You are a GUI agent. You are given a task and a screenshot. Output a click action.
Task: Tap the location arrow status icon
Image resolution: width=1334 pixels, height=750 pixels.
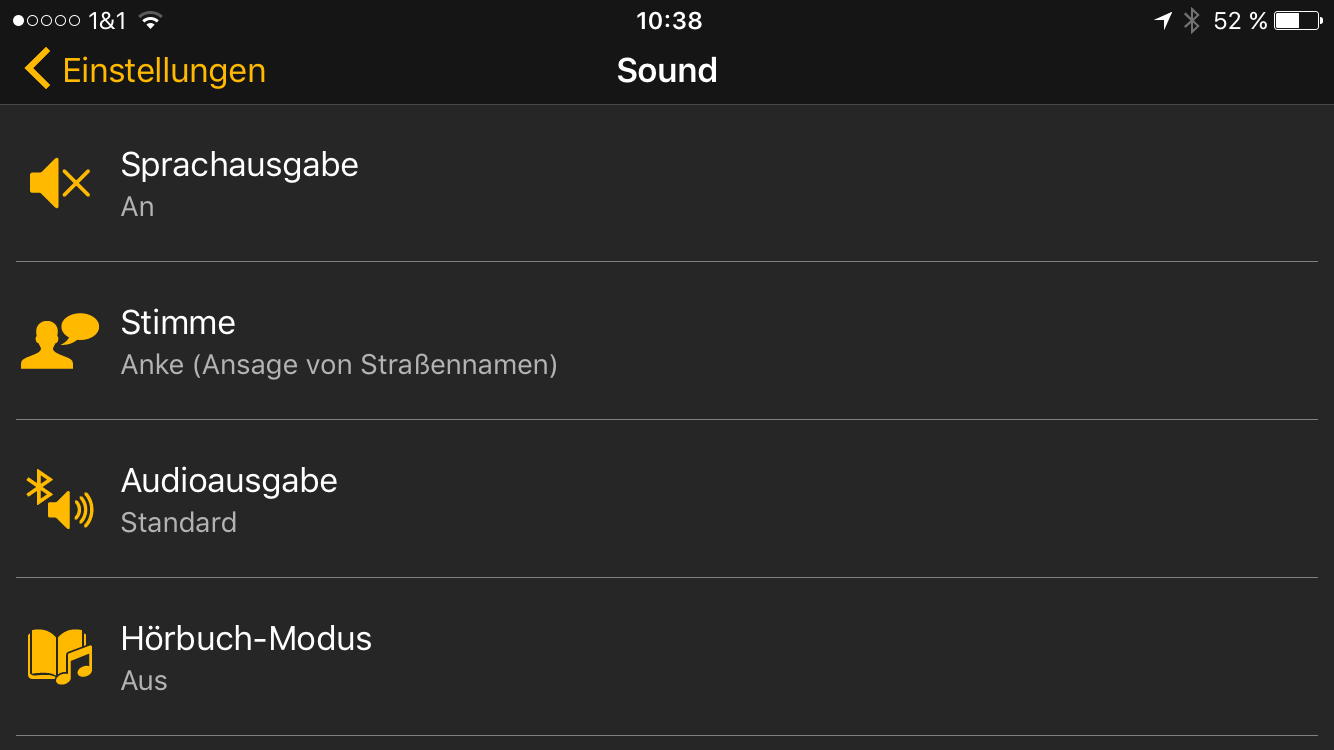(x=1163, y=21)
